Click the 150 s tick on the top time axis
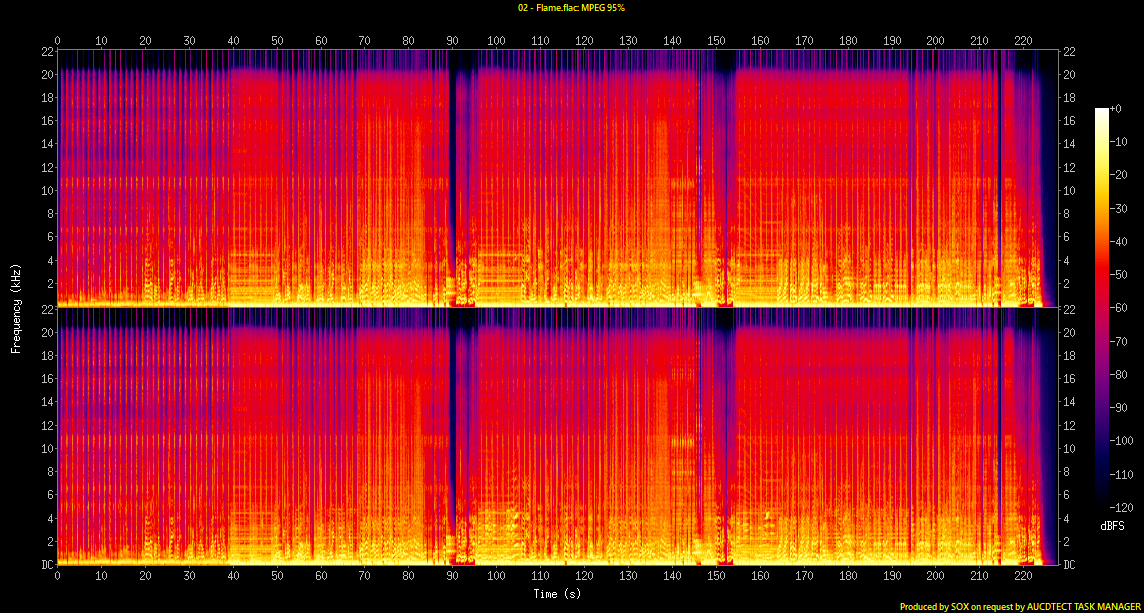 click(x=715, y=41)
